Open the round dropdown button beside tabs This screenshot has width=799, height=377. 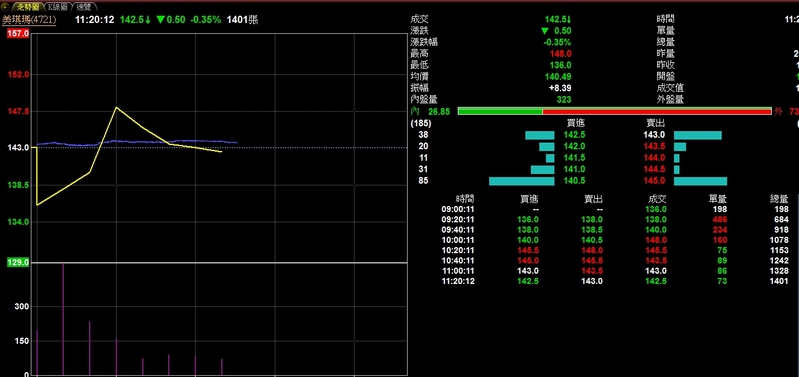coord(5,7)
